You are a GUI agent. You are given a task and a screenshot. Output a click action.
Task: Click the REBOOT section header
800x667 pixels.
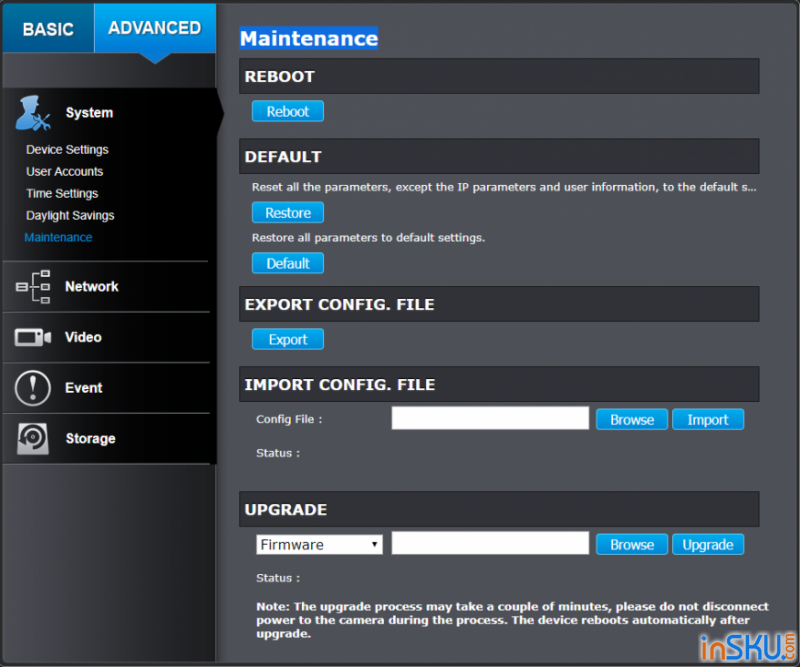[499, 76]
